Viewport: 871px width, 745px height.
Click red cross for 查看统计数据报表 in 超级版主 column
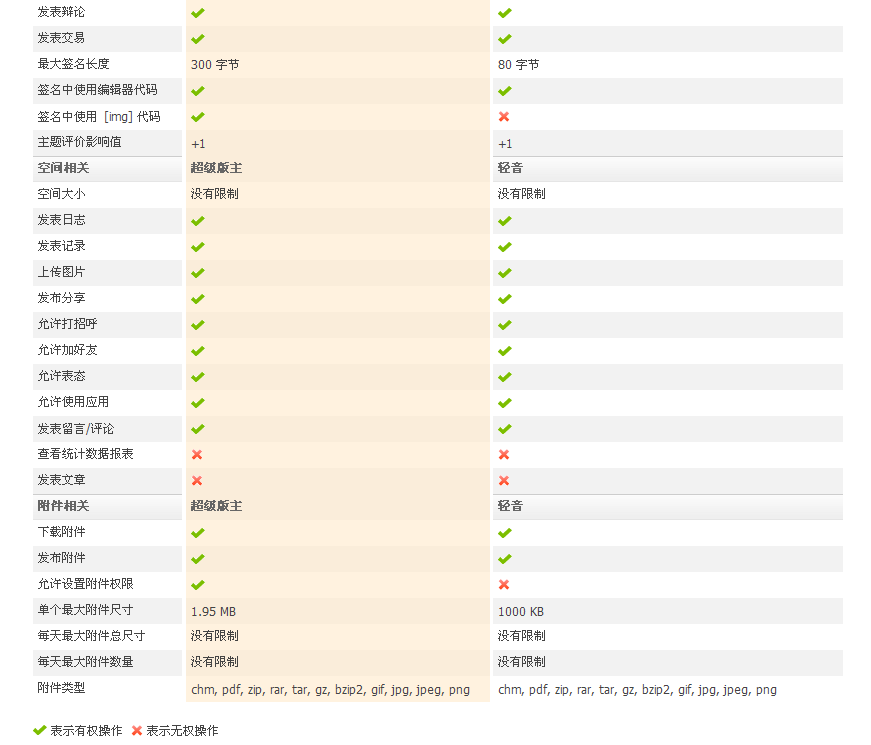(197, 454)
